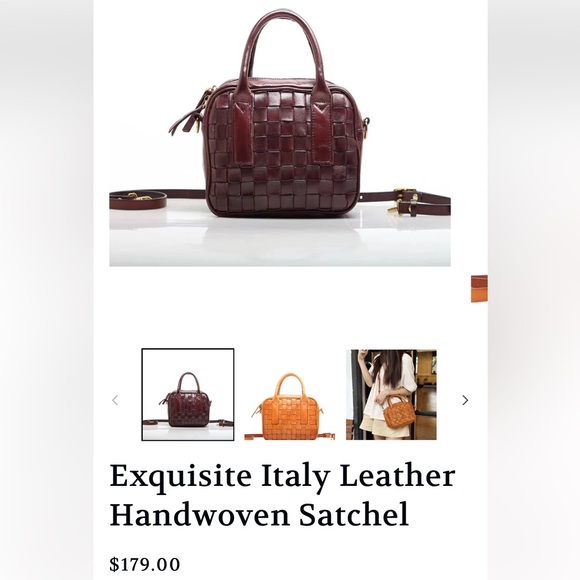Click the orange bag in the model photo
The width and height of the screenshot is (580, 580).
pyautogui.click(x=399, y=411)
